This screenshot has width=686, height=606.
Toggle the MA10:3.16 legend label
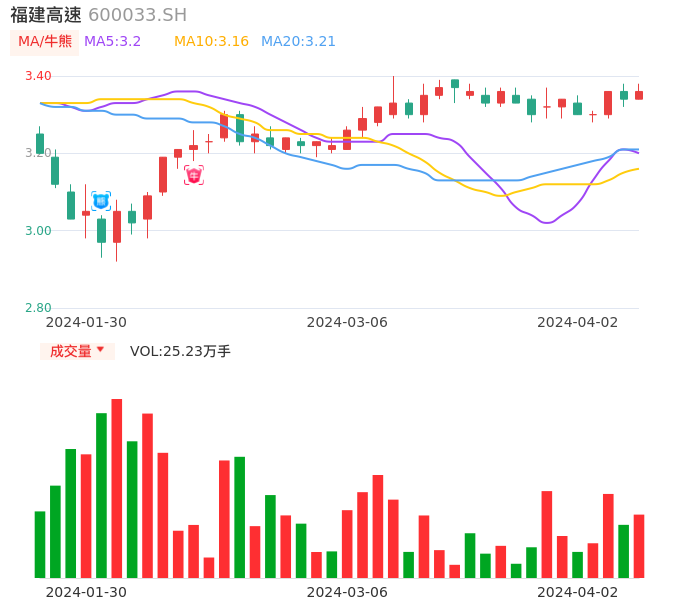tap(211, 42)
